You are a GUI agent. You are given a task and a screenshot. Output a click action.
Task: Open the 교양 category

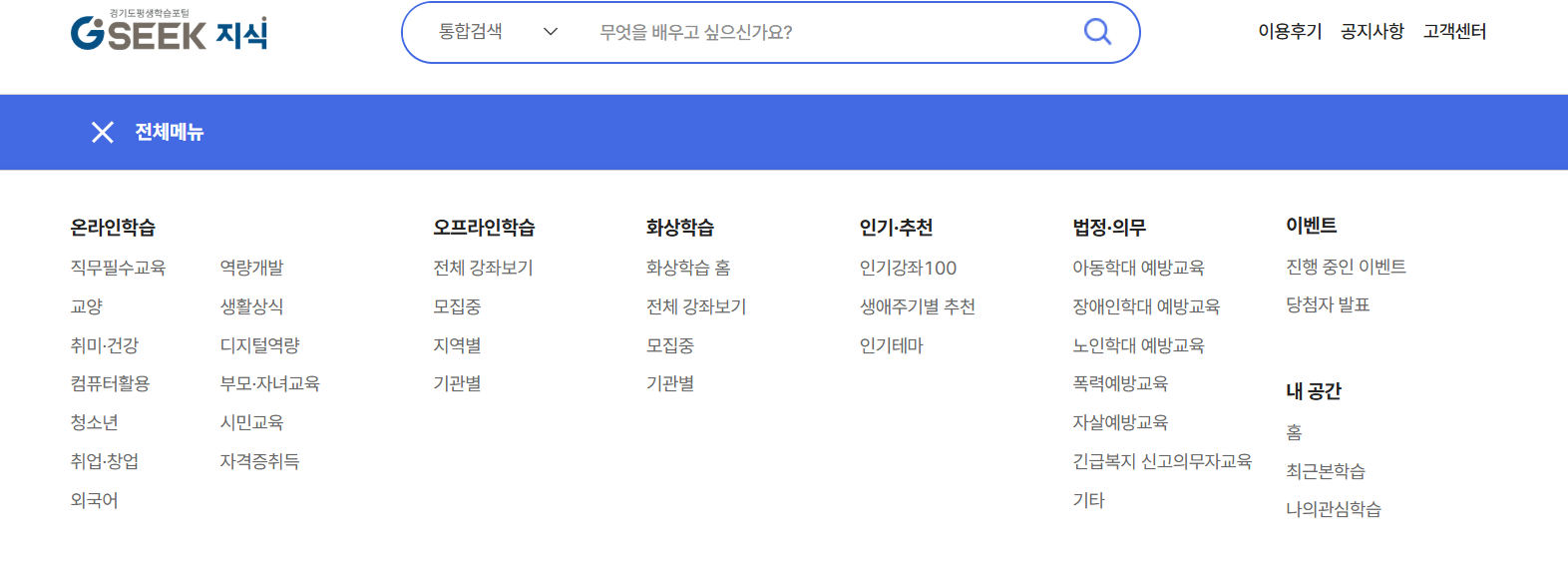pyautogui.click(x=87, y=306)
